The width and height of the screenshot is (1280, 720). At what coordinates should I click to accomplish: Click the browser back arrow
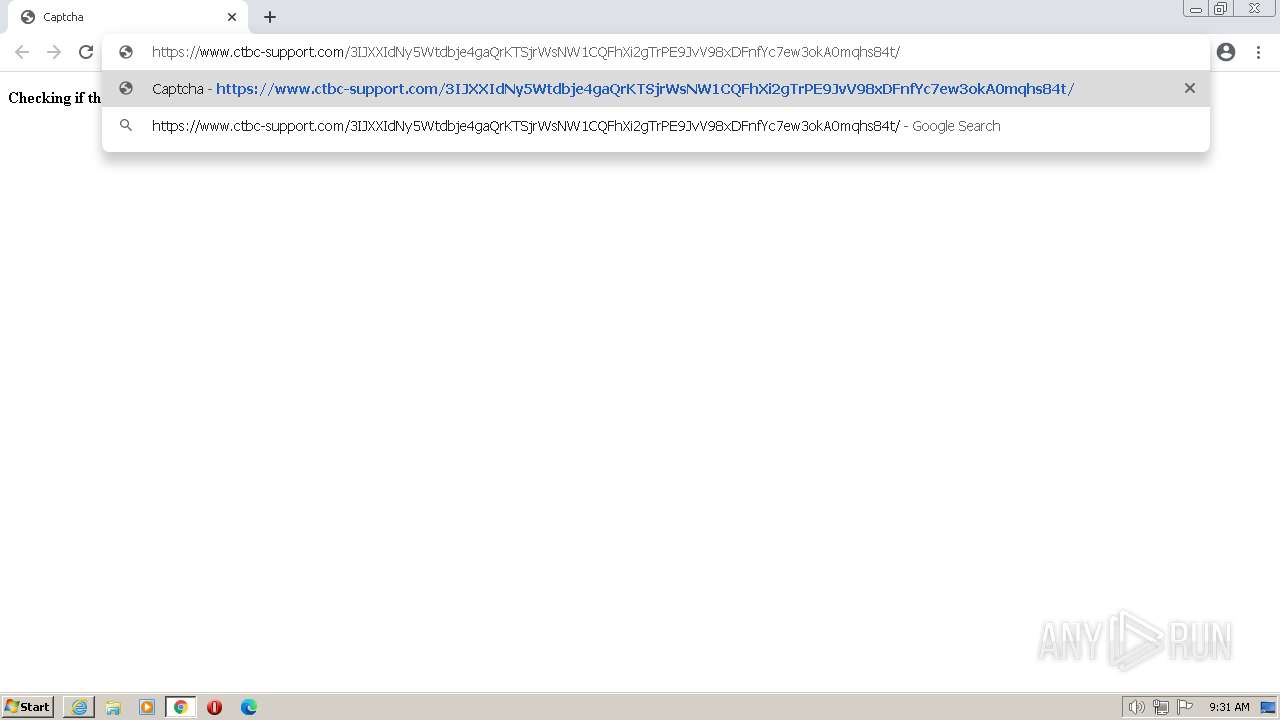22,52
